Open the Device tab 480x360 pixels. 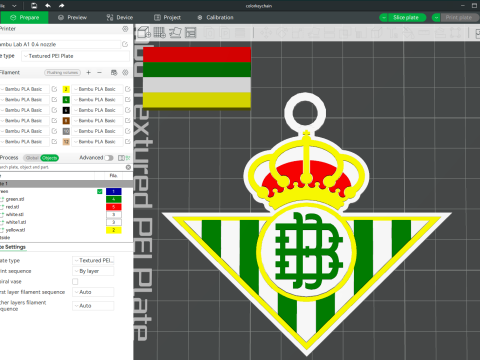click(x=120, y=18)
